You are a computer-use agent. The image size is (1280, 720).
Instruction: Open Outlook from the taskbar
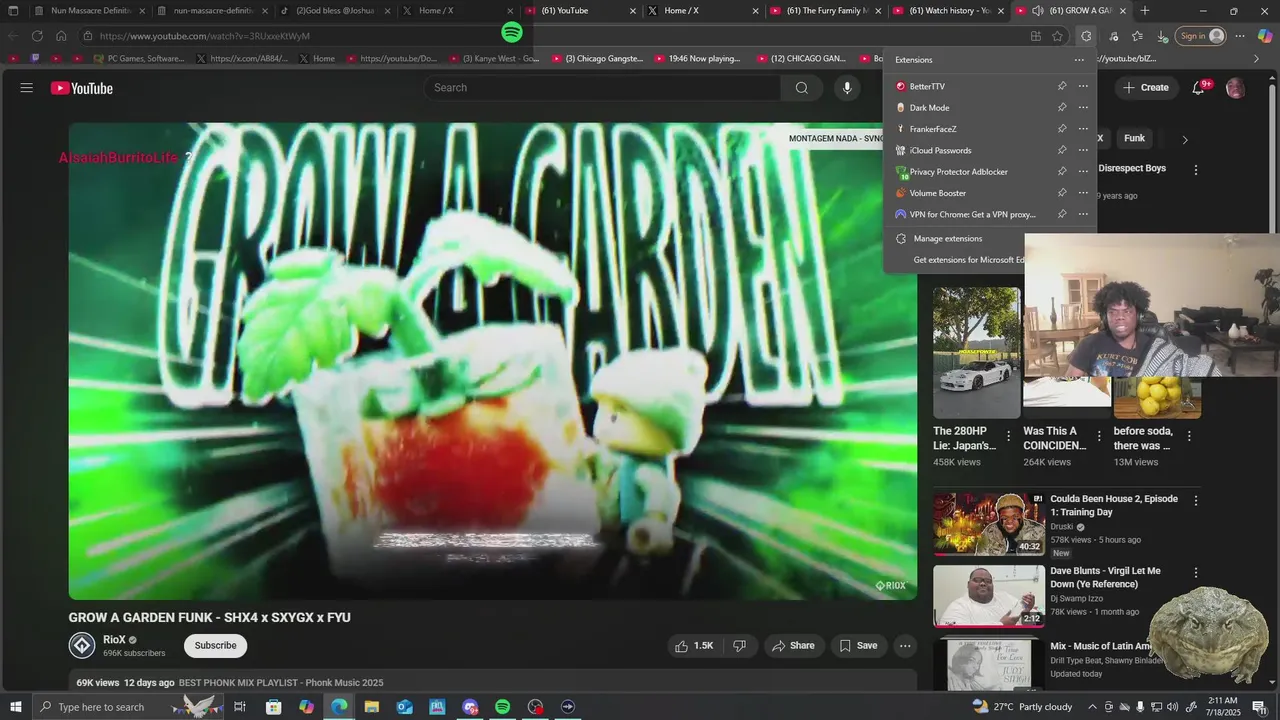(x=405, y=707)
